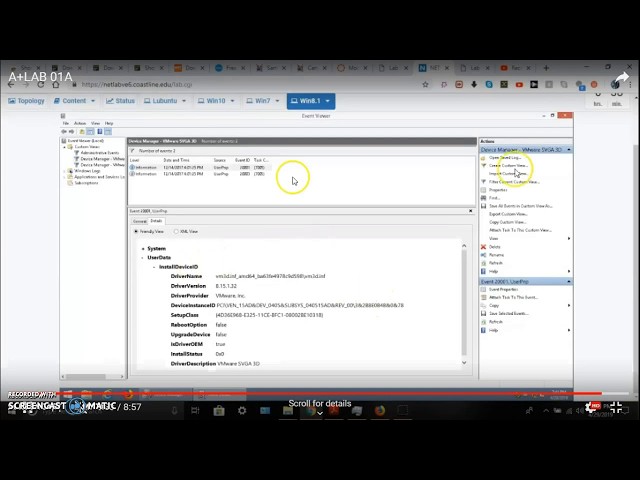
Task: Open a new browser tab
Action: click(546, 68)
